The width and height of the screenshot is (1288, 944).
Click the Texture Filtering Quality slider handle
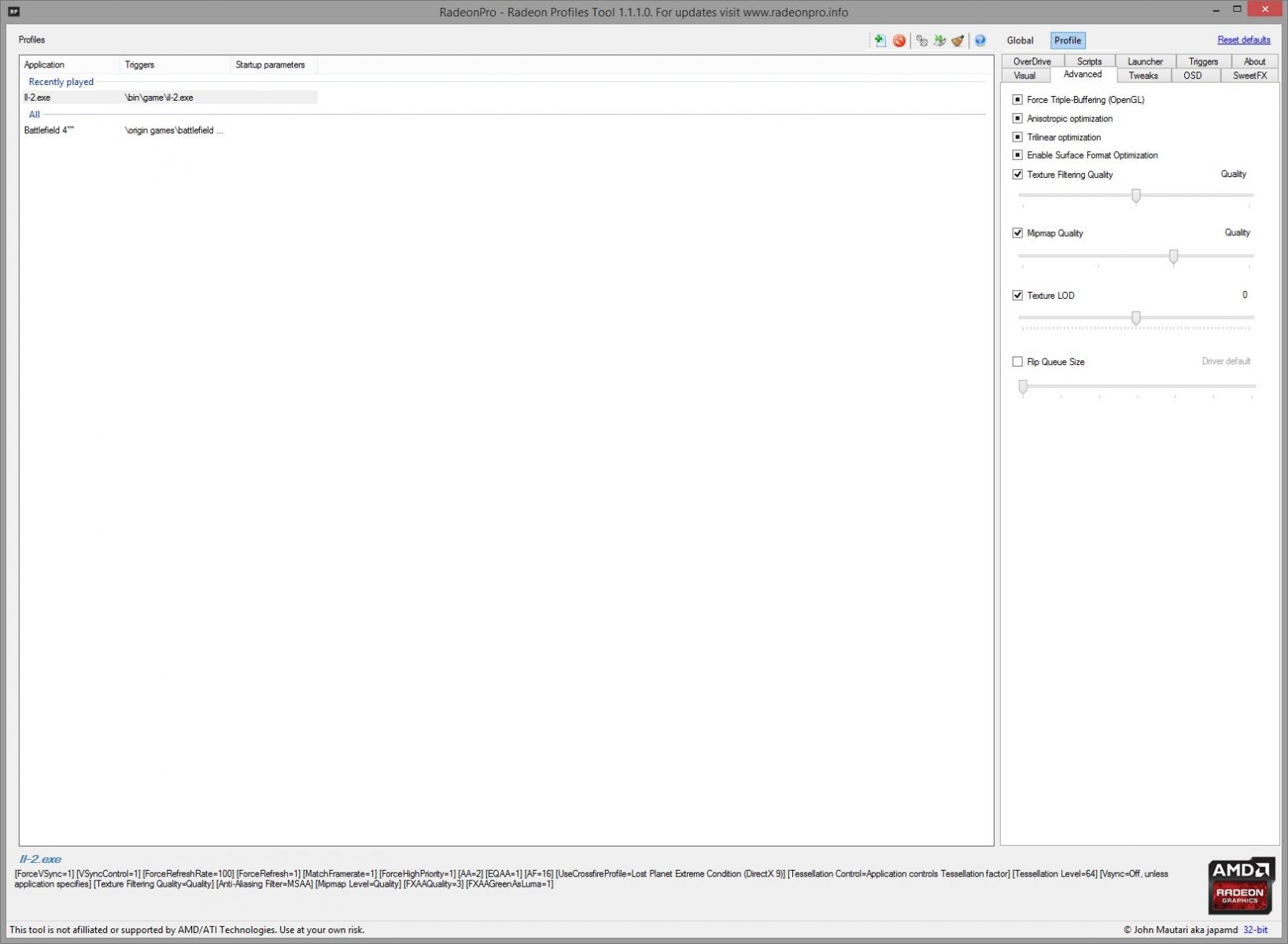point(1135,196)
